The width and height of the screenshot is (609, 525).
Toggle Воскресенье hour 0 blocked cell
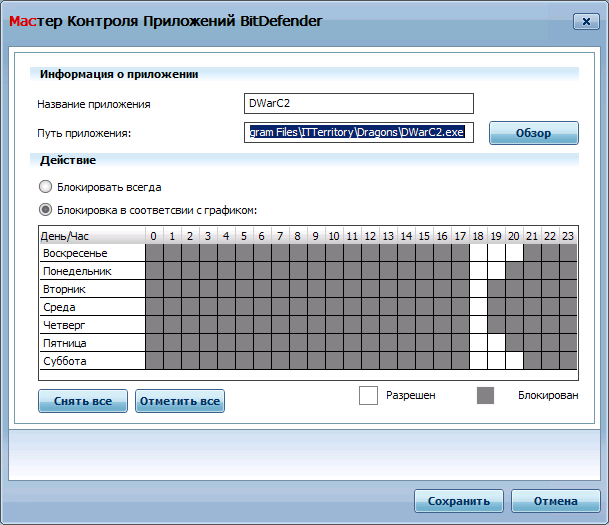point(154,253)
